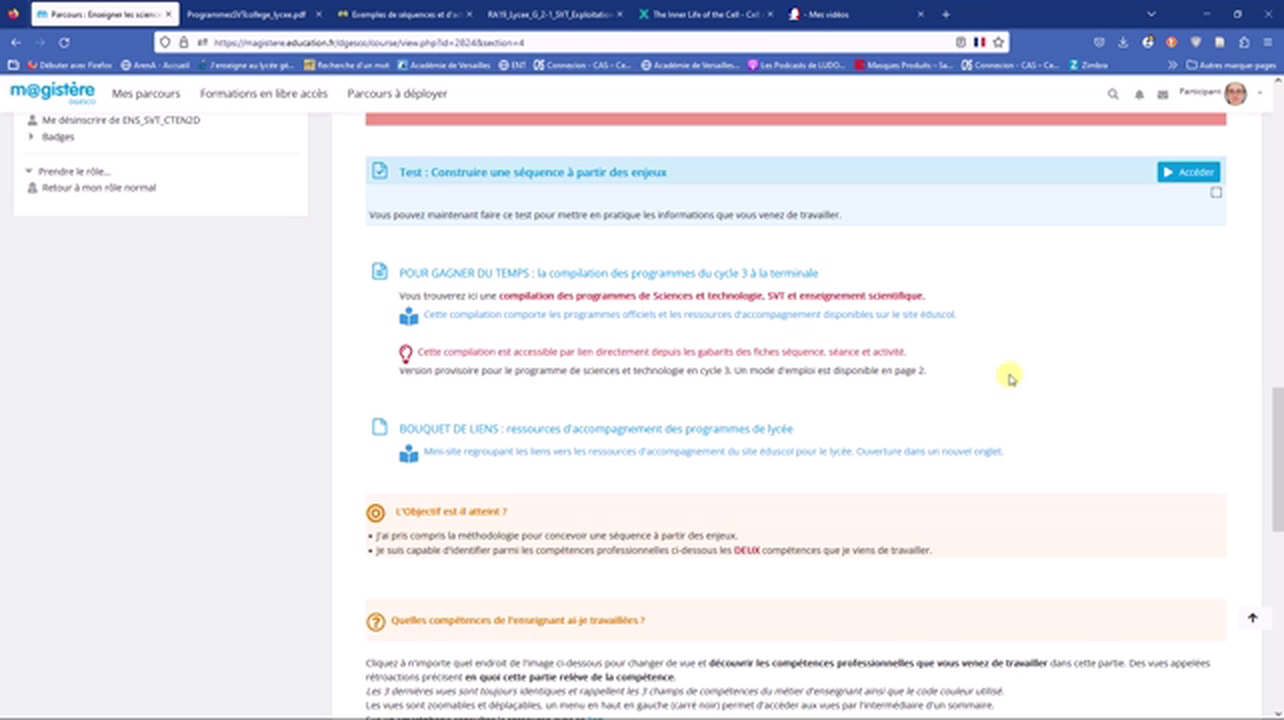Image resolution: width=1284 pixels, height=720 pixels.
Task: Click the participant profile avatar
Action: tap(1235, 93)
